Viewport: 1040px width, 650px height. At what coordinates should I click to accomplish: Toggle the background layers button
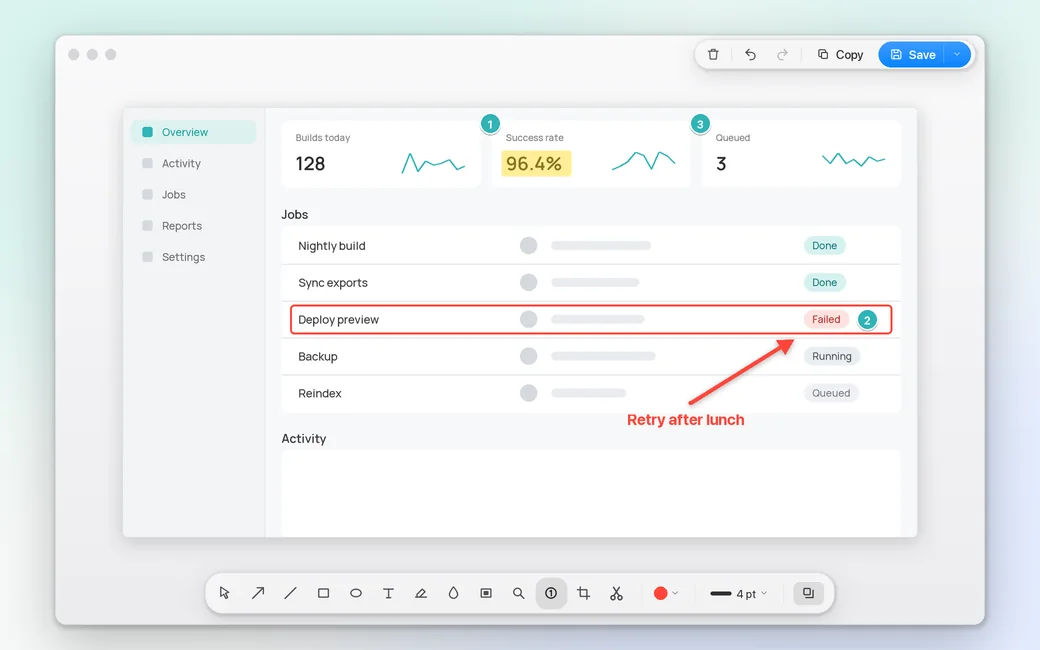coord(809,593)
